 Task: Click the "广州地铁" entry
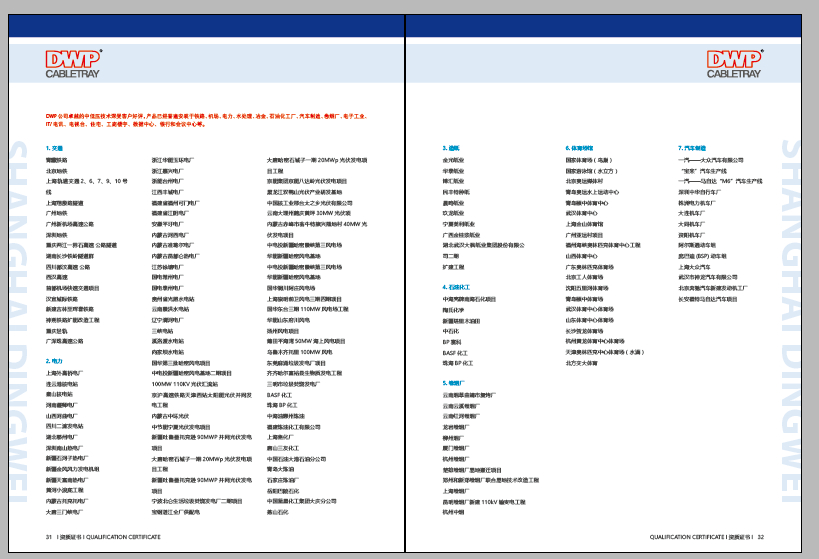click(56, 213)
